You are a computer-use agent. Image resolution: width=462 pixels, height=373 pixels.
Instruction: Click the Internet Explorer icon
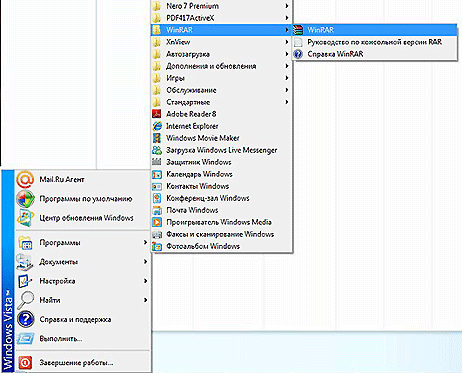(x=157, y=126)
